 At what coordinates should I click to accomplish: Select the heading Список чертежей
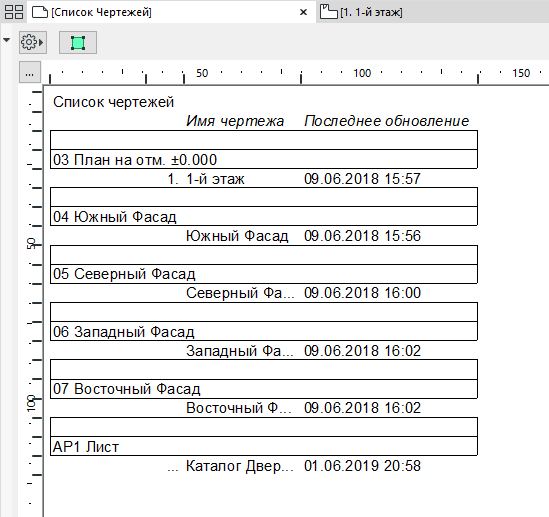tap(113, 102)
